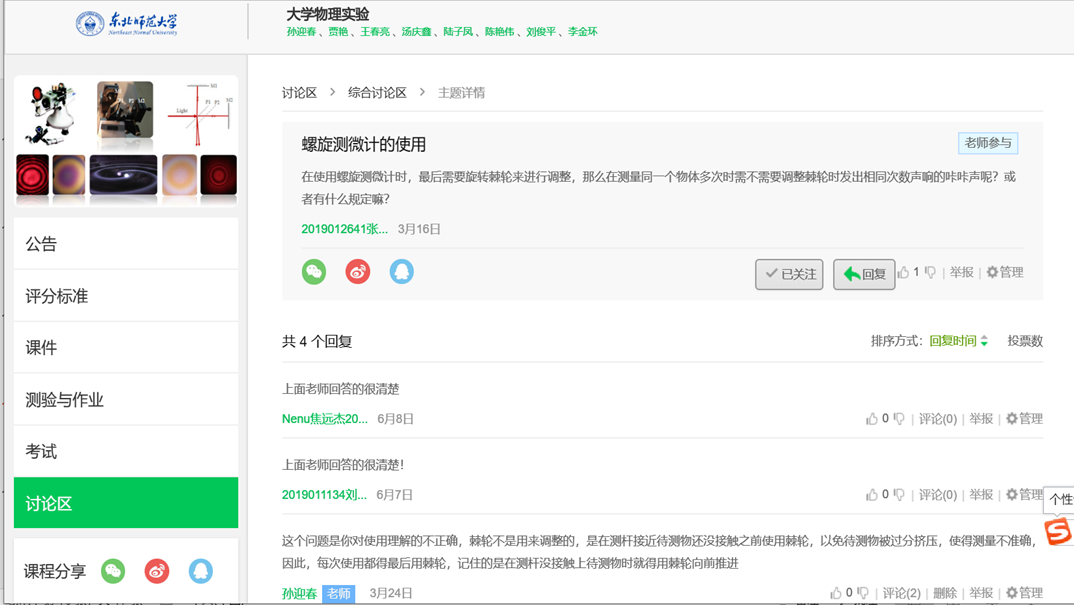Click the 回复 reply button
The image size is (1088, 605).
click(x=862, y=273)
